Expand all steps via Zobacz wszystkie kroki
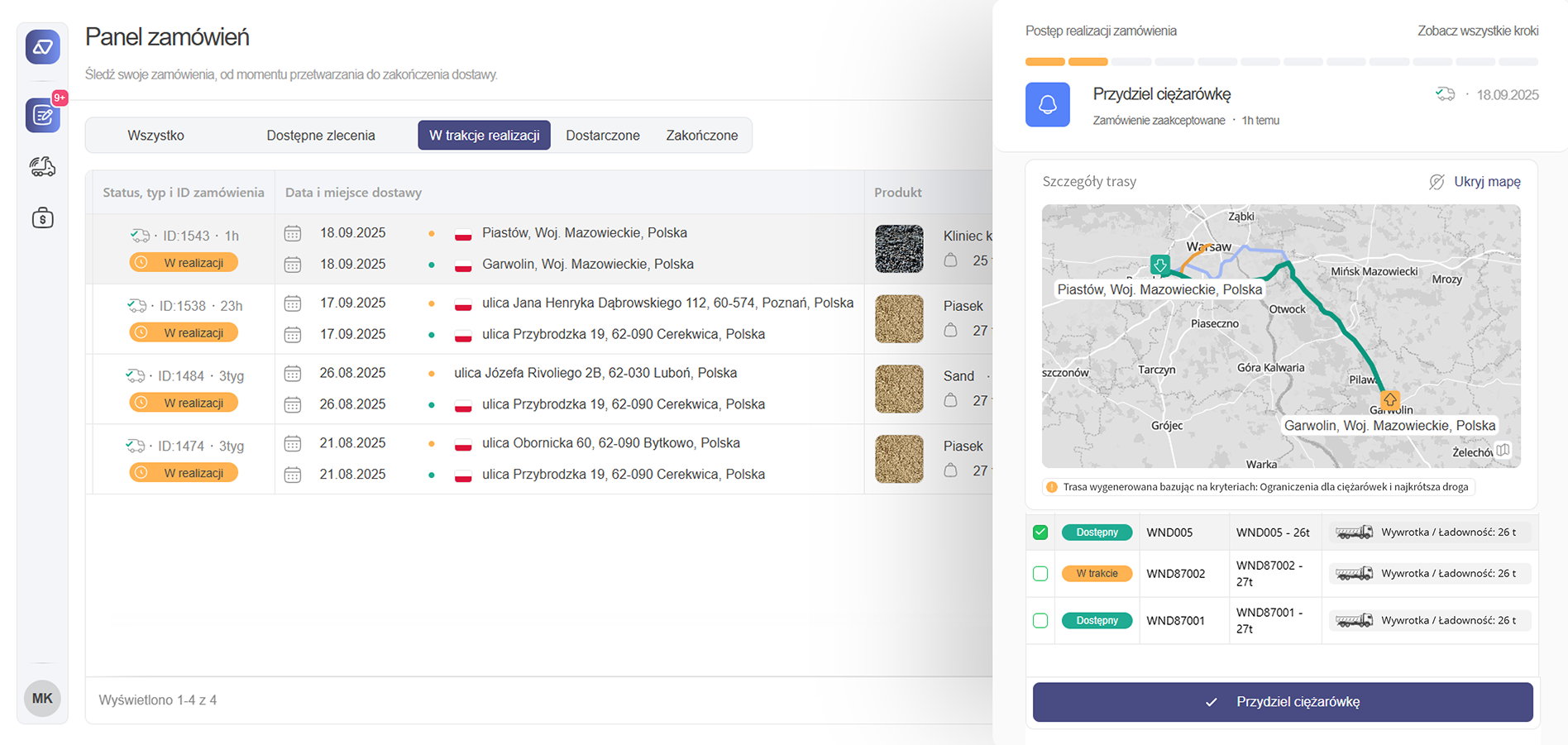 coord(1477,31)
